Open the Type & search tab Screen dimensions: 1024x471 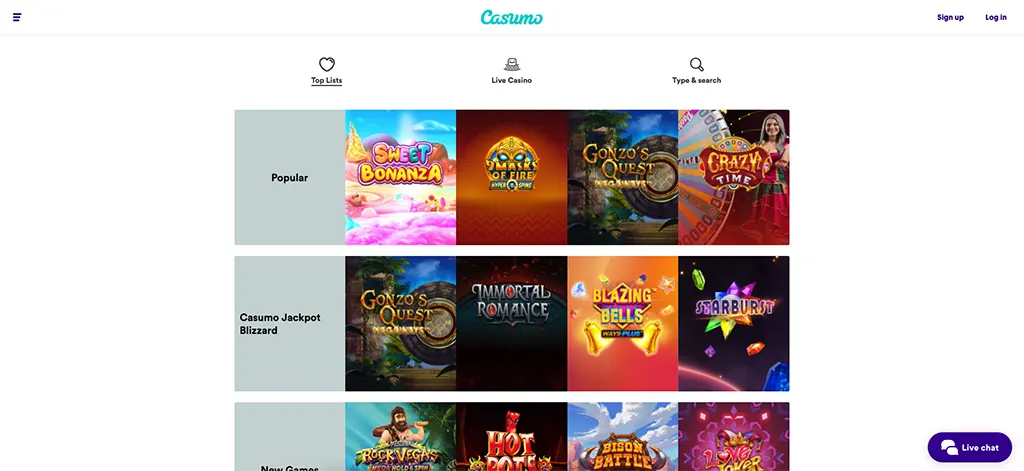pyautogui.click(x=697, y=71)
